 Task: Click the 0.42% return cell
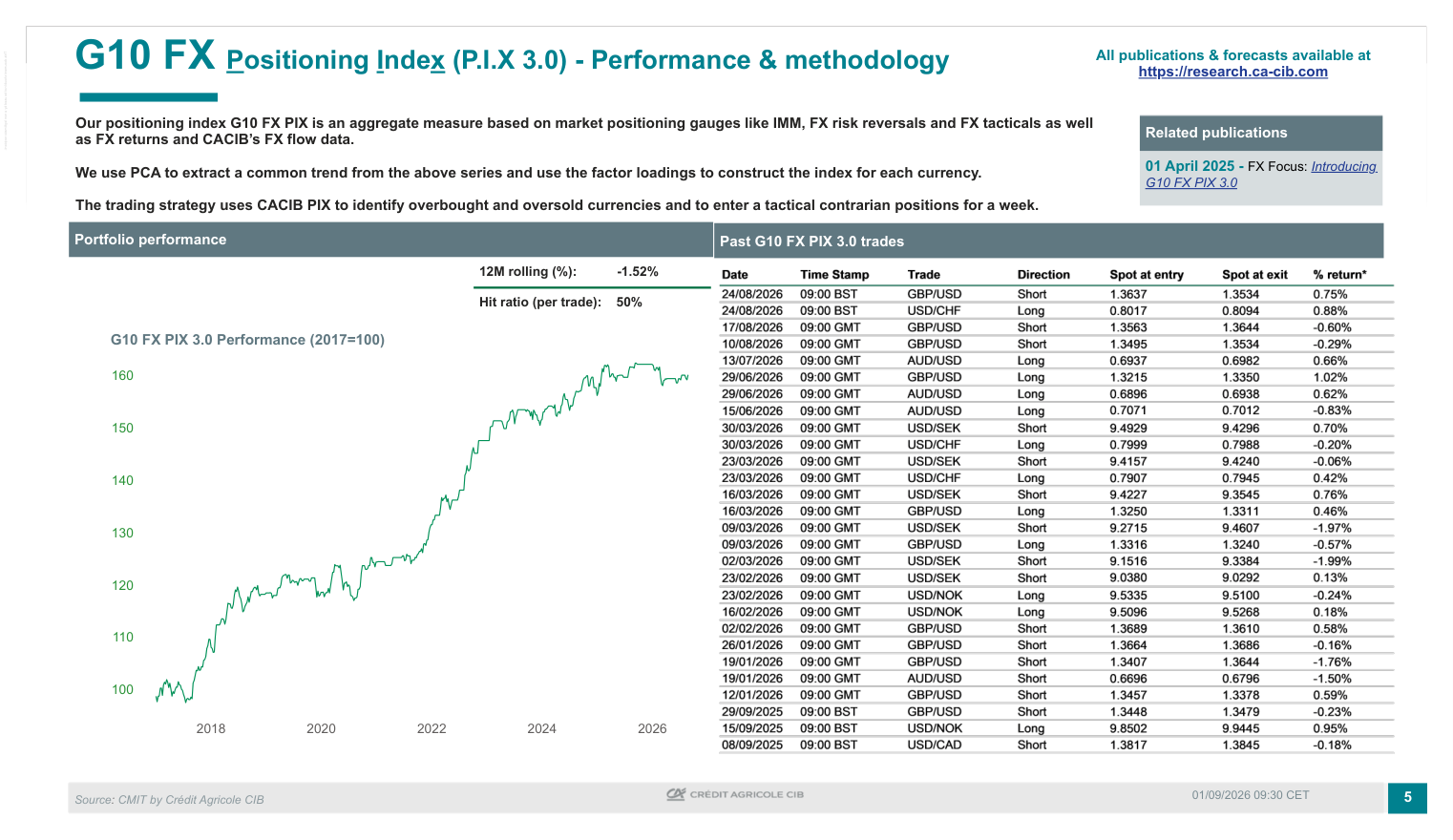coord(1330,478)
